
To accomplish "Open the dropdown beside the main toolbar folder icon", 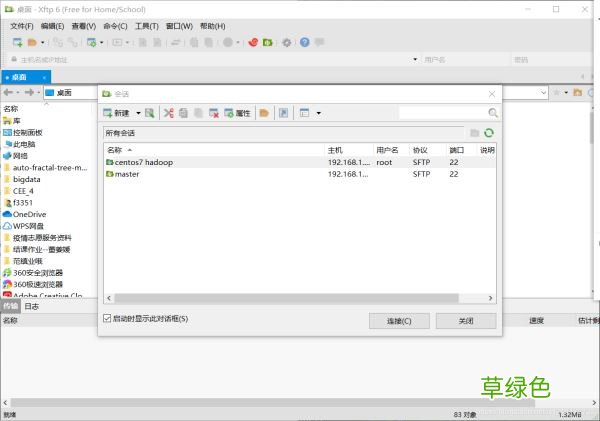I will [x=42, y=42].
